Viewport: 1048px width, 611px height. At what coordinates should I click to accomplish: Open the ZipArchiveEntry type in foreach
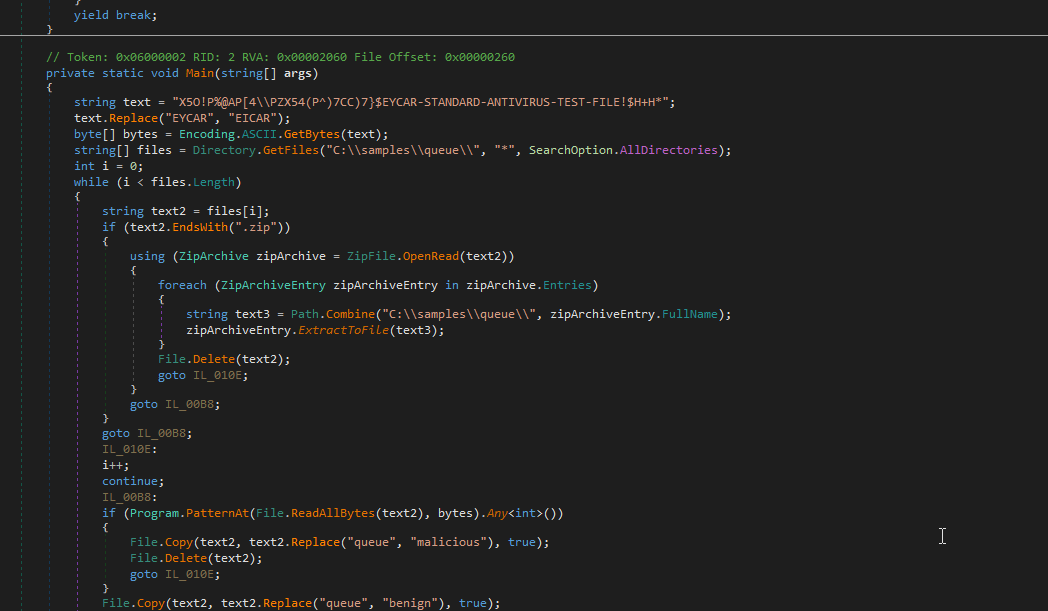pos(273,285)
